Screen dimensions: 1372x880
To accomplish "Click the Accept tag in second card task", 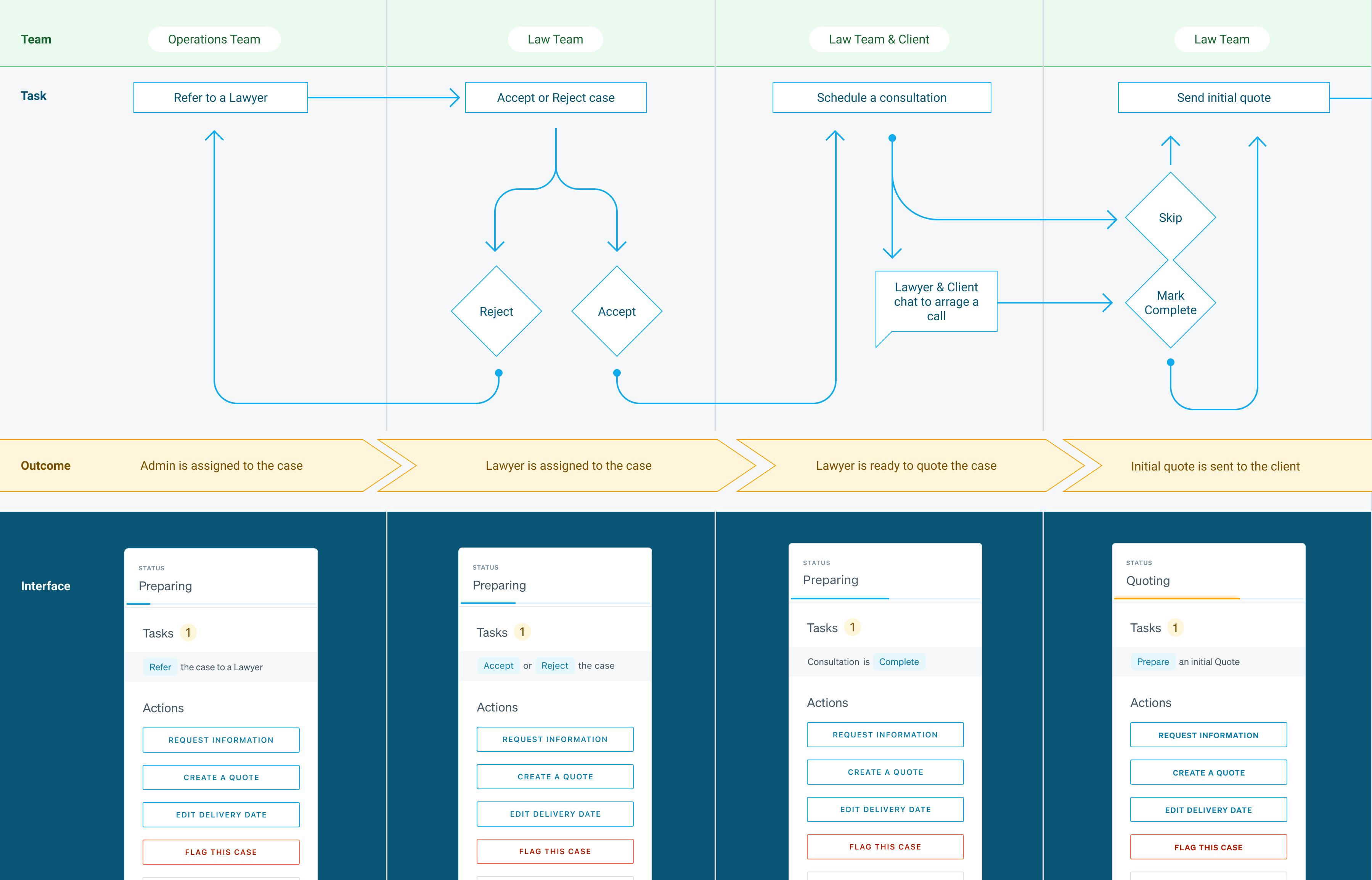I will click(498, 666).
